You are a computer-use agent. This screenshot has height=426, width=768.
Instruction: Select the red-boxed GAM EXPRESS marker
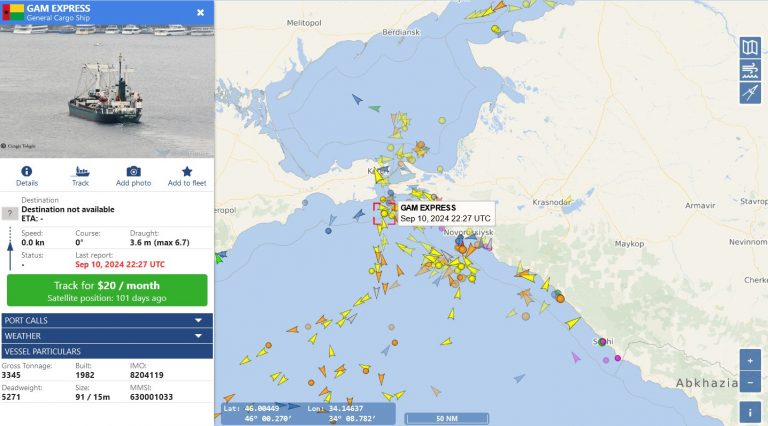point(383,213)
